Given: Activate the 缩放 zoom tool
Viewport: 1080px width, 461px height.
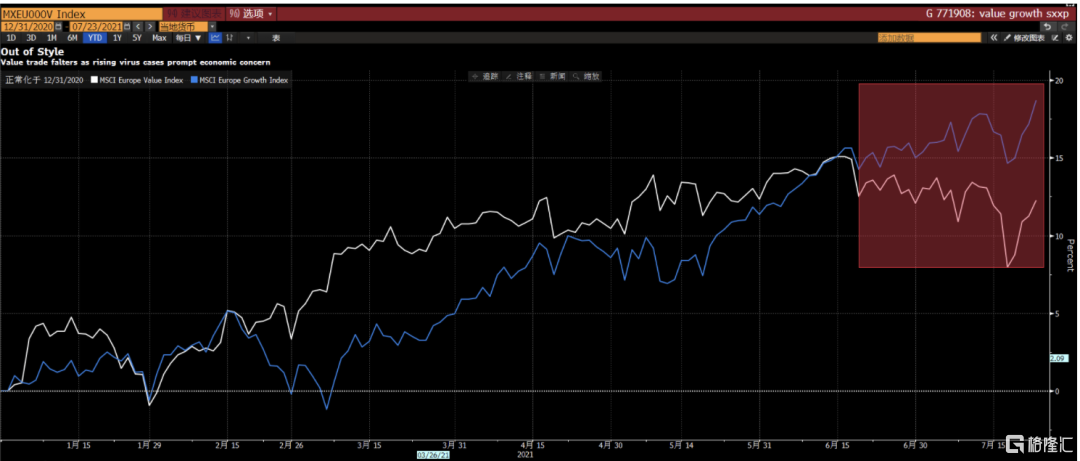Looking at the screenshot, I should tap(586, 76).
